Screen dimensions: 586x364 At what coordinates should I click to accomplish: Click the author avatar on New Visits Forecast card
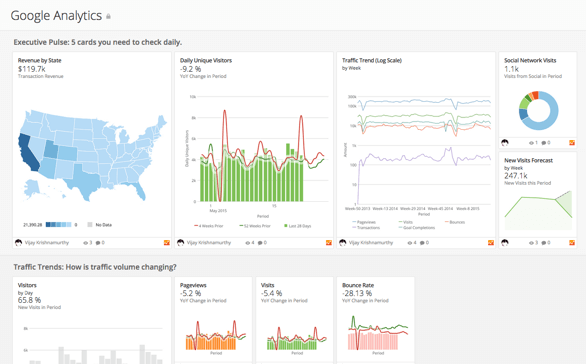click(x=505, y=243)
